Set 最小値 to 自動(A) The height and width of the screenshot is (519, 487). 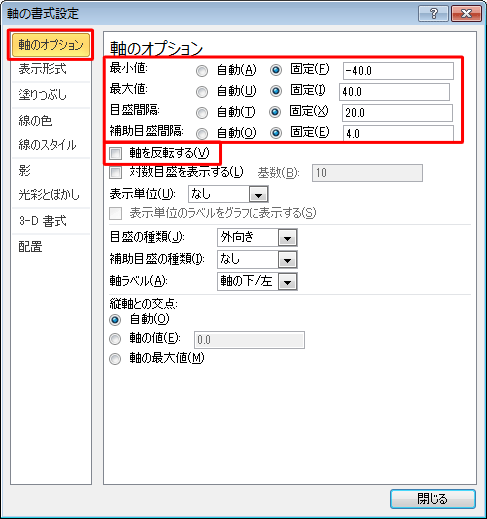[x=202, y=71]
